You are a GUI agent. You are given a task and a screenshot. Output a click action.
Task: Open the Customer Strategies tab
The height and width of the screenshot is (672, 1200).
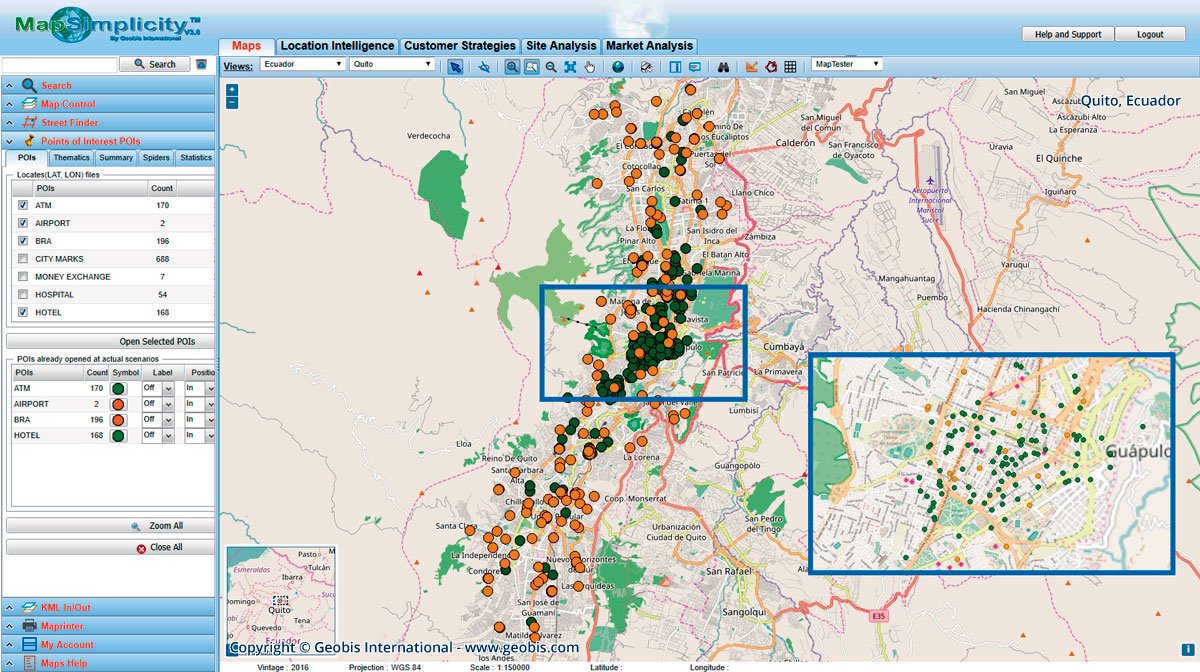pos(460,46)
